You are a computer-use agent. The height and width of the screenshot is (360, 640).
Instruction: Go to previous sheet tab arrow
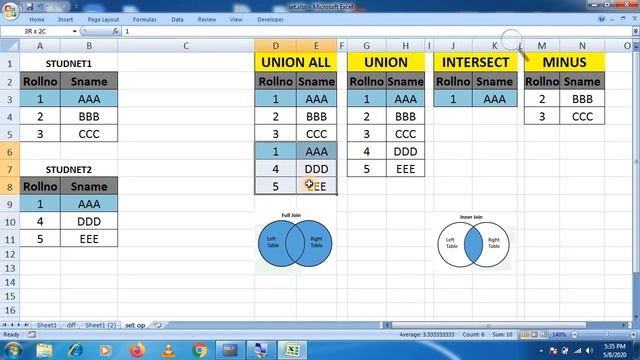[12, 325]
